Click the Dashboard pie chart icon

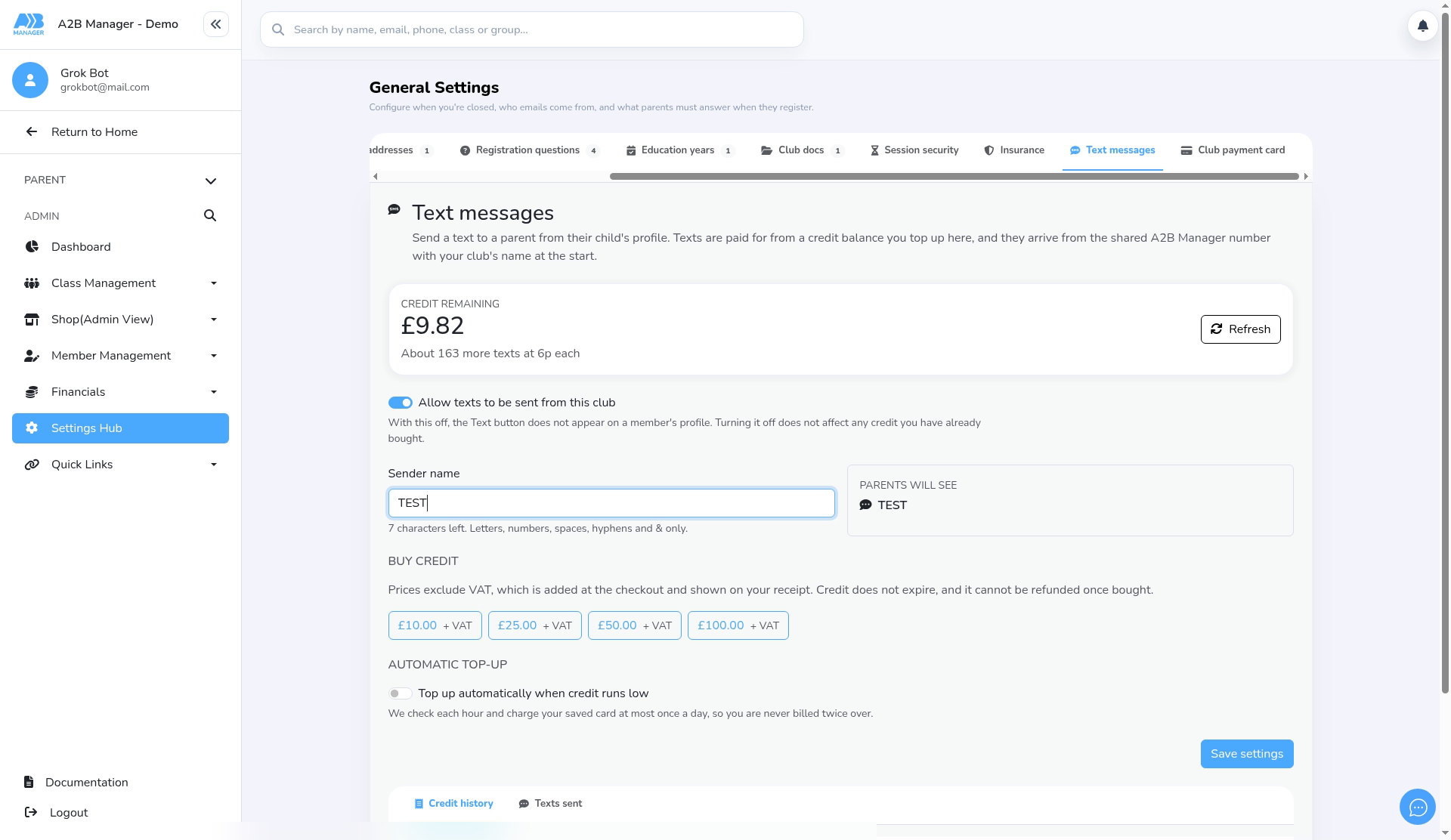point(32,247)
